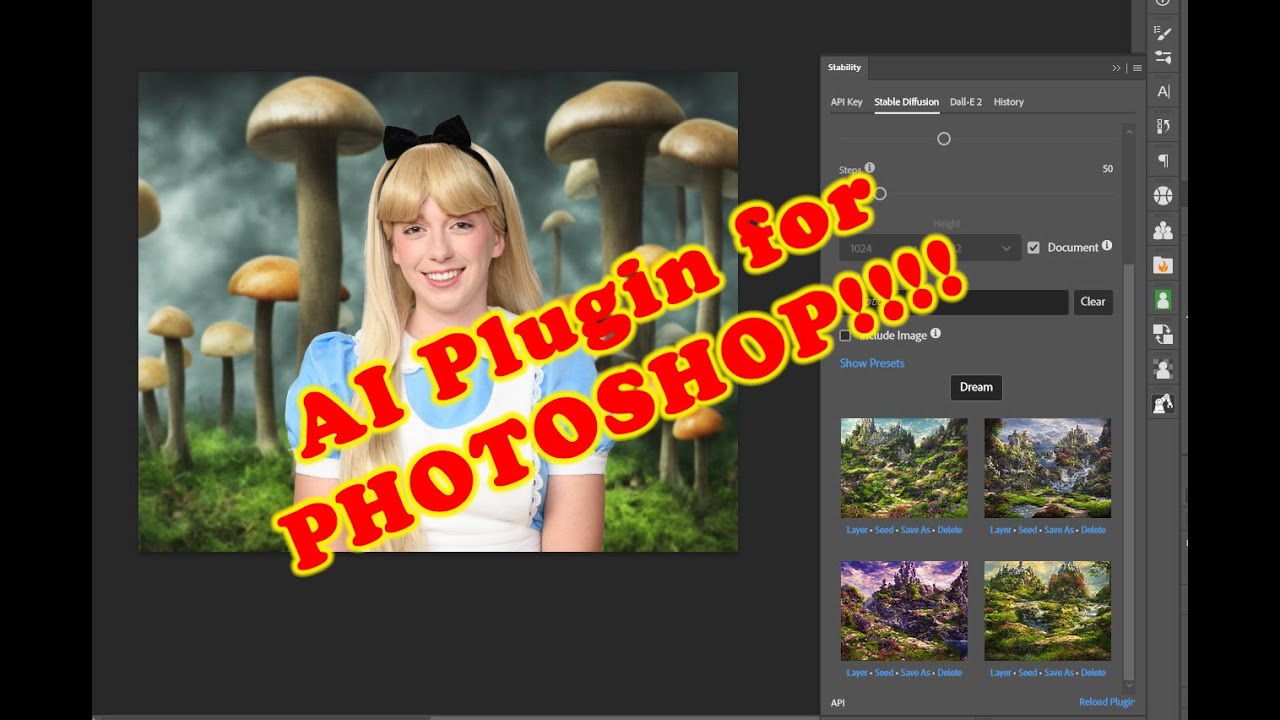This screenshot has height=720, width=1280.
Task: Collapse the Stability panel with double chevron
Action: tap(1116, 68)
